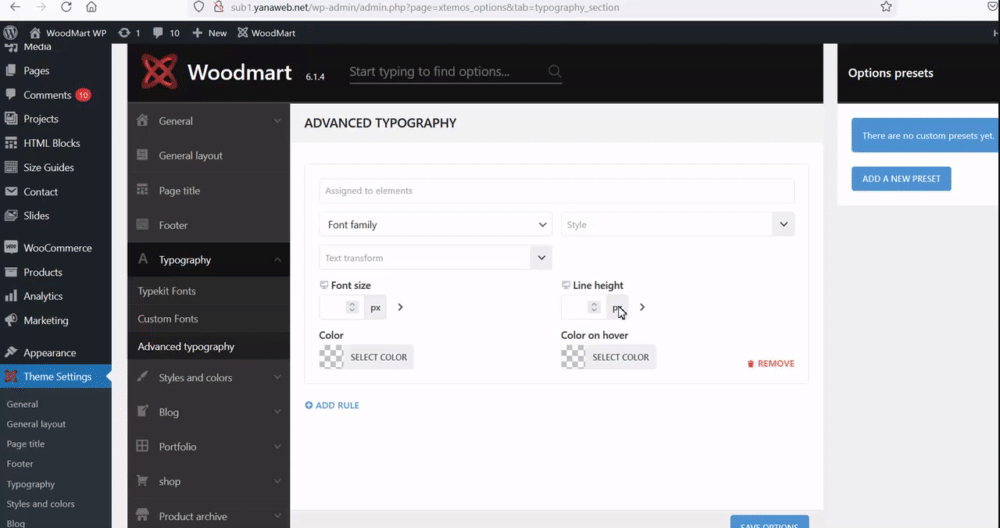The height and width of the screenshot is (528, 1000).
Task: Click ADD A NEW PRESET button
Action: click(x=901, y=179)
